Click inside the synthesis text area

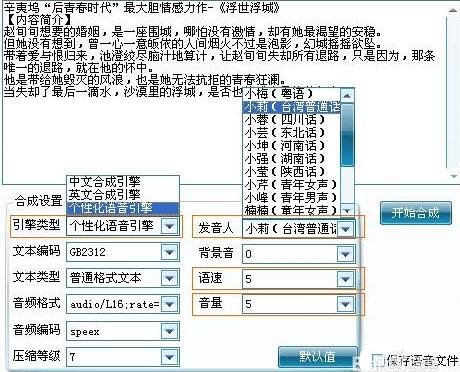point(223,92)
